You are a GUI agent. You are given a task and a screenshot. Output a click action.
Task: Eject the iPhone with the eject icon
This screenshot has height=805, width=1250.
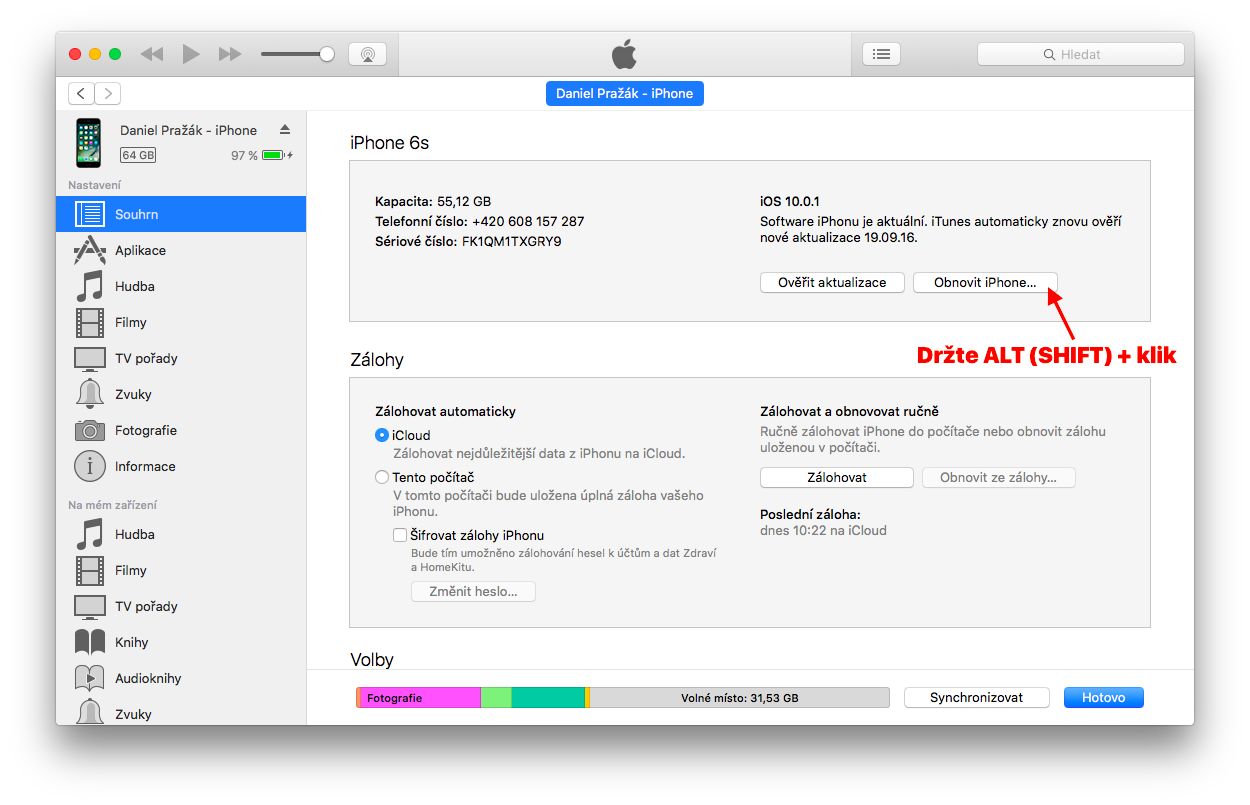click(x=285, y=130)
